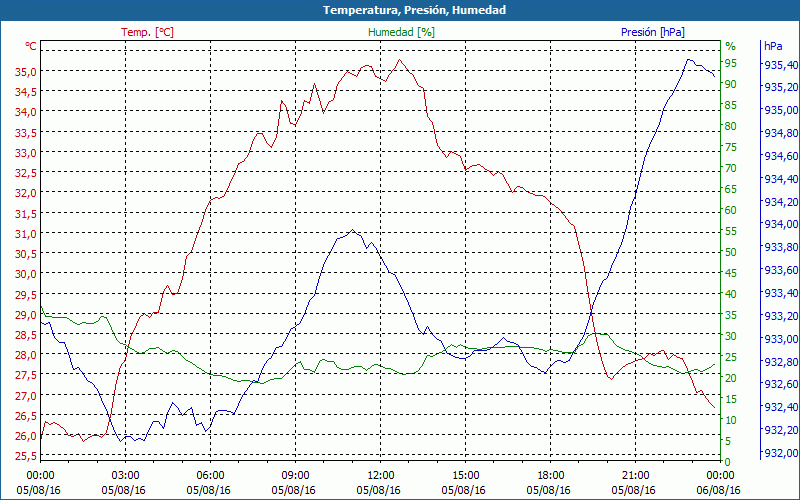Image resolution: width=800 pixels, height=500 pixels.
Task: Click the 935,20 pressure axis value
Action: pos(781,87)
